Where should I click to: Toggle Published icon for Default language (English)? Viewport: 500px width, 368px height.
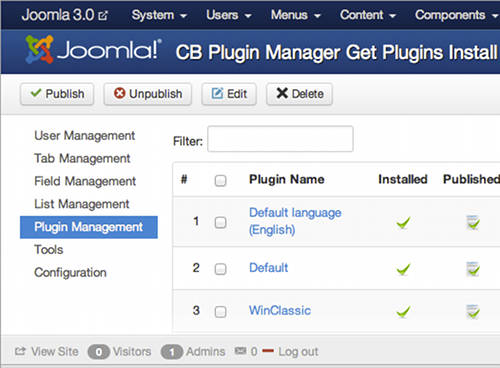tap(473, 222)
